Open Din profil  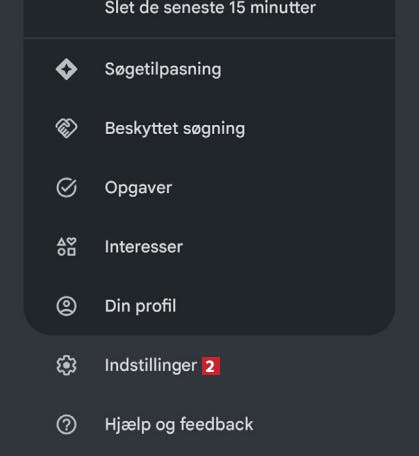pyautogui.click(x=209, y=306)
